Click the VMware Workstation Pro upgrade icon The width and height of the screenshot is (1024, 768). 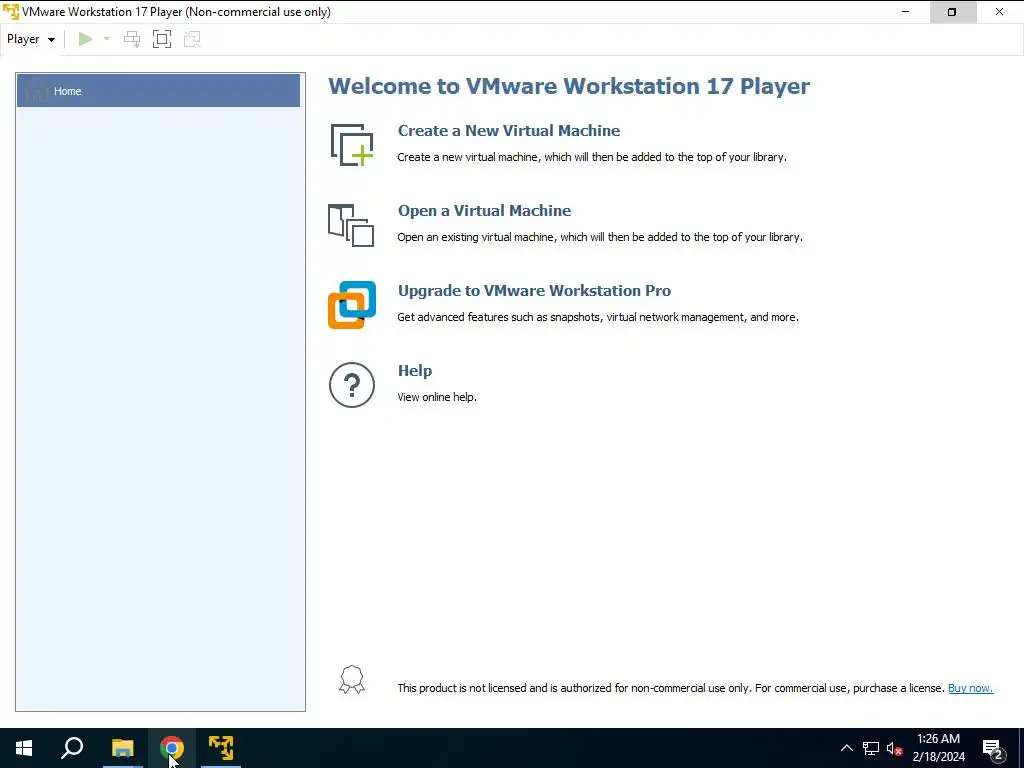click(x=352, y=305)
